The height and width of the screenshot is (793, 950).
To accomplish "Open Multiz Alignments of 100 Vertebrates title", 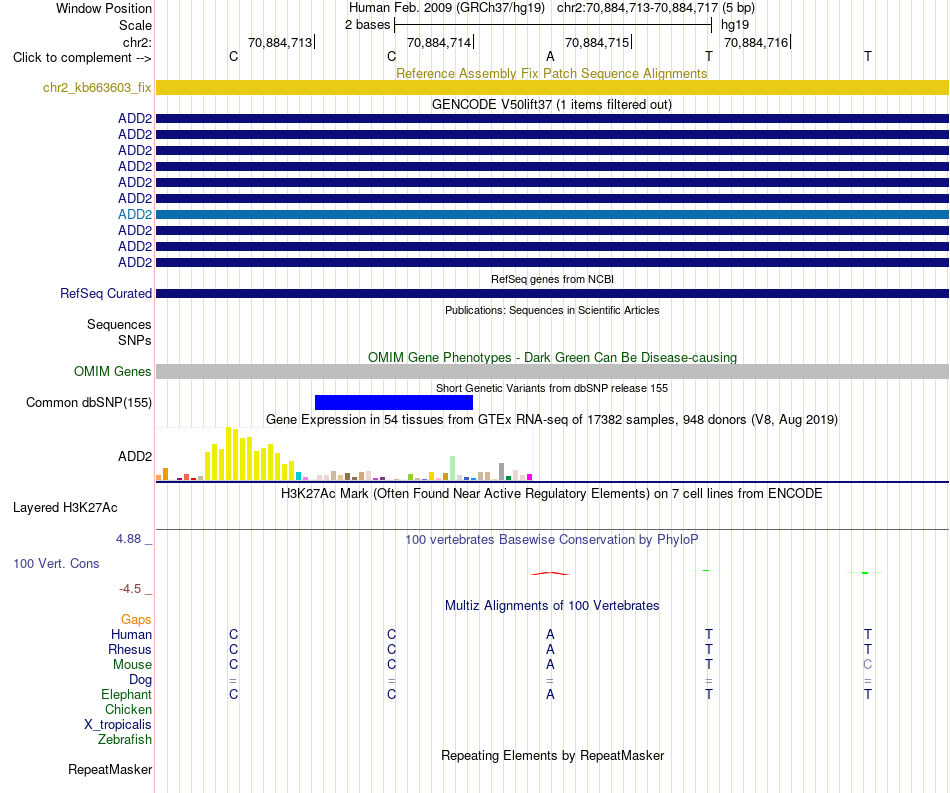I will [x=552, y=605].
